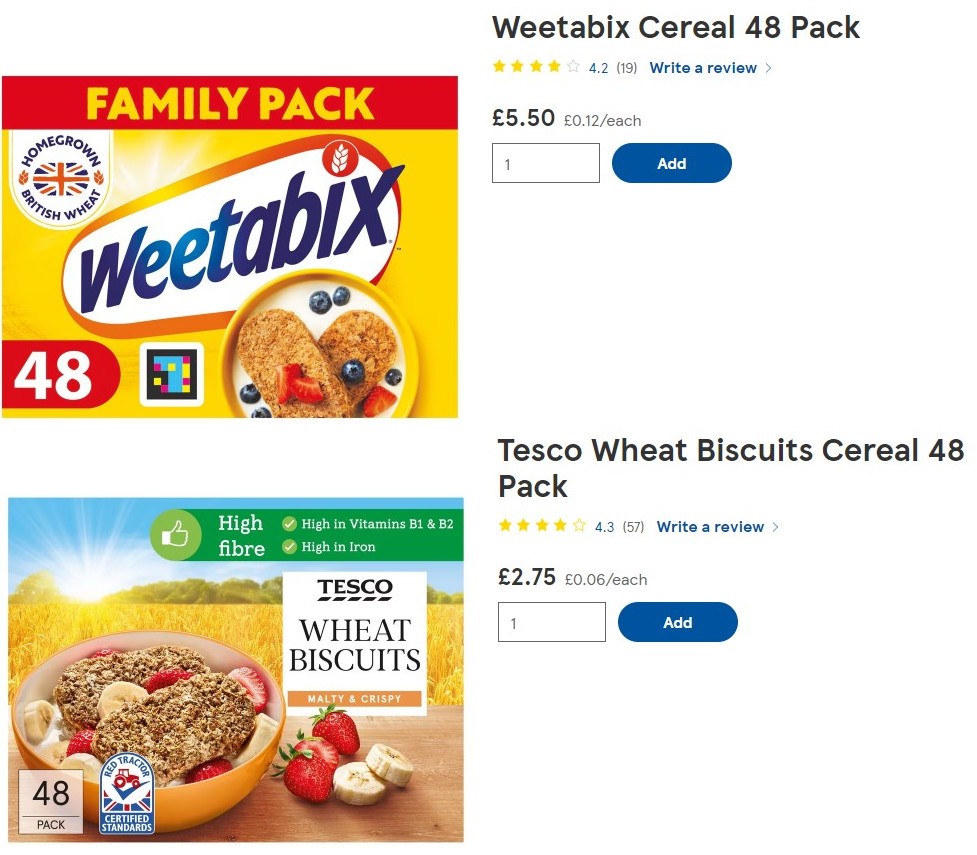Open Write a review for Weetabix
The width and height of the screenshot is (977, 855).
pyautogui.click(x=703, y=68)
